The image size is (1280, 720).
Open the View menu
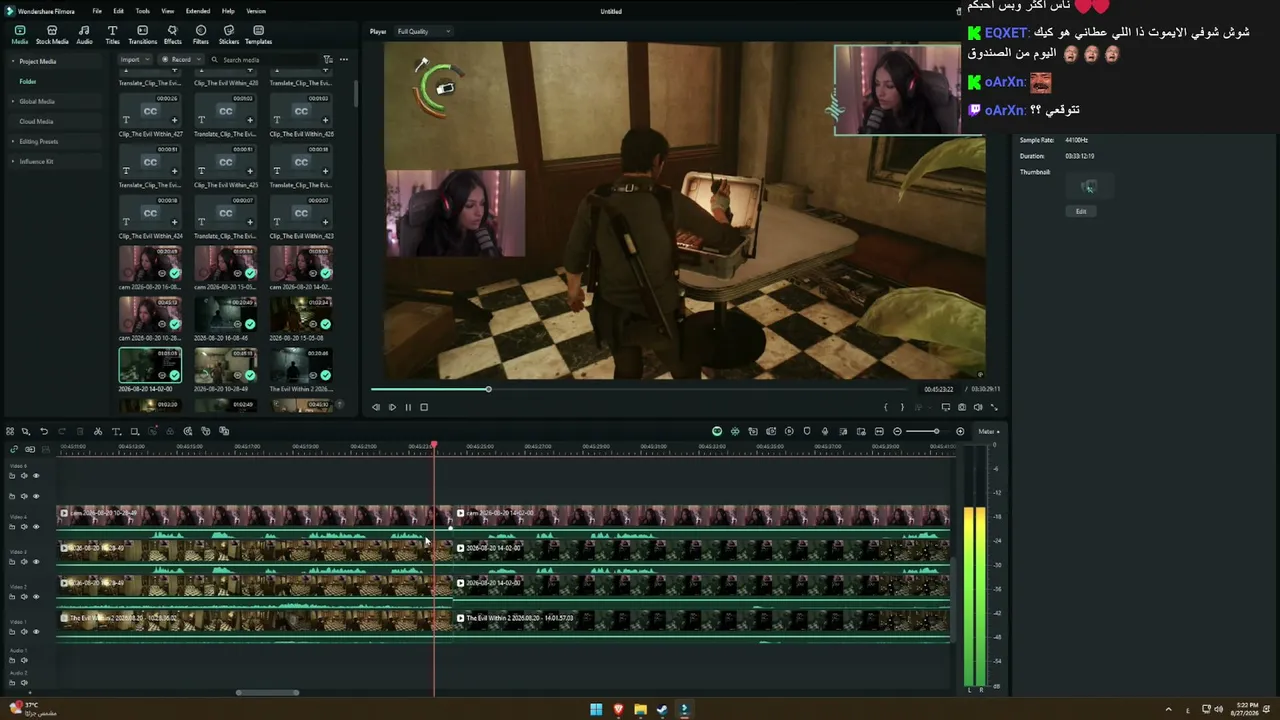(167, 11)
